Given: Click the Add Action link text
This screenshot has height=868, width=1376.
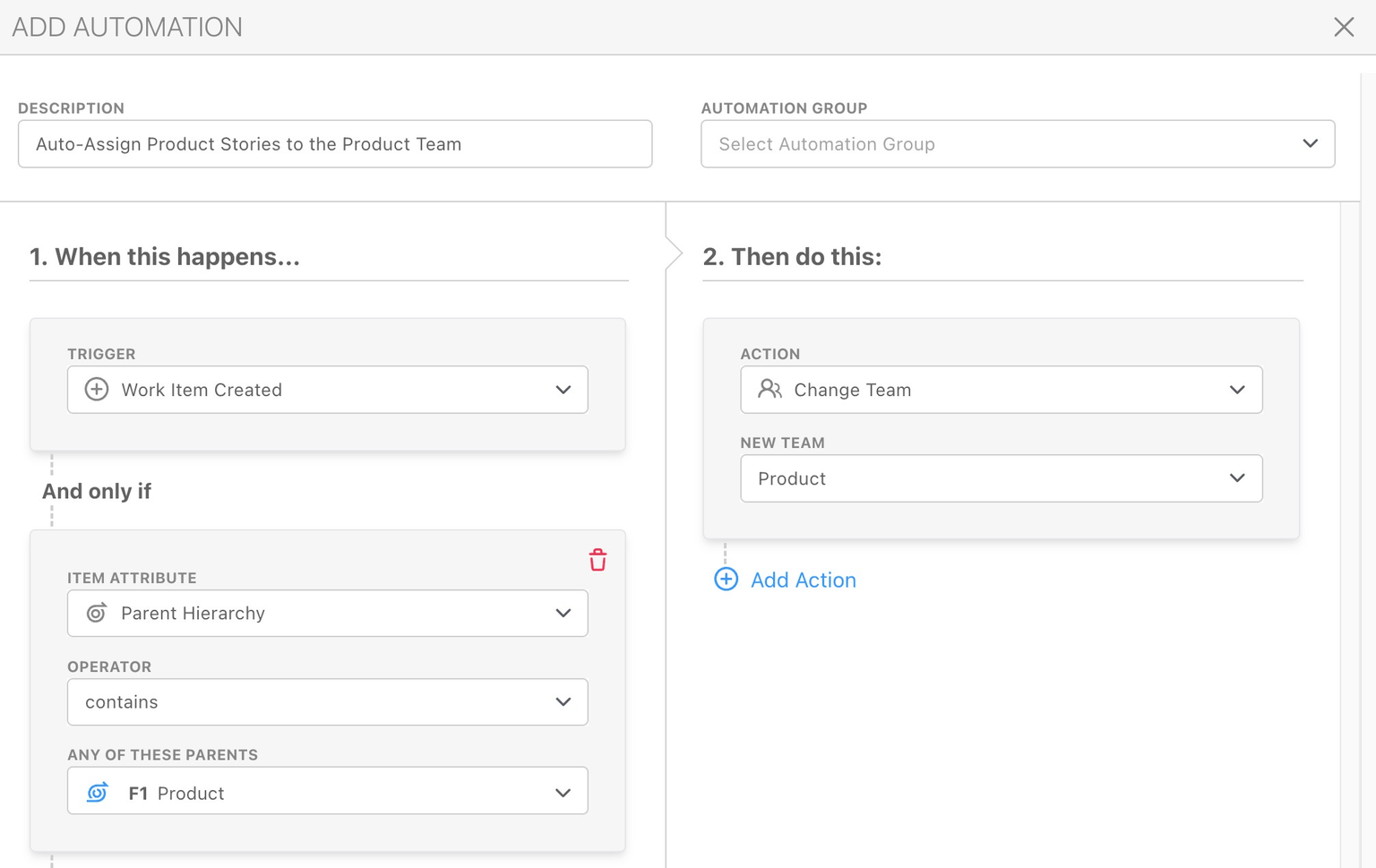Looking at the screenshot, I should point(803,580).
